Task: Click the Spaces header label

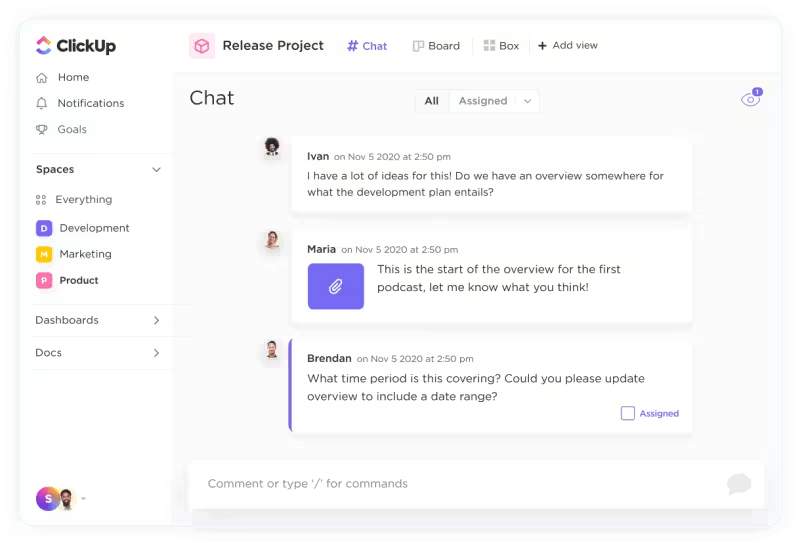Action: 55,169
